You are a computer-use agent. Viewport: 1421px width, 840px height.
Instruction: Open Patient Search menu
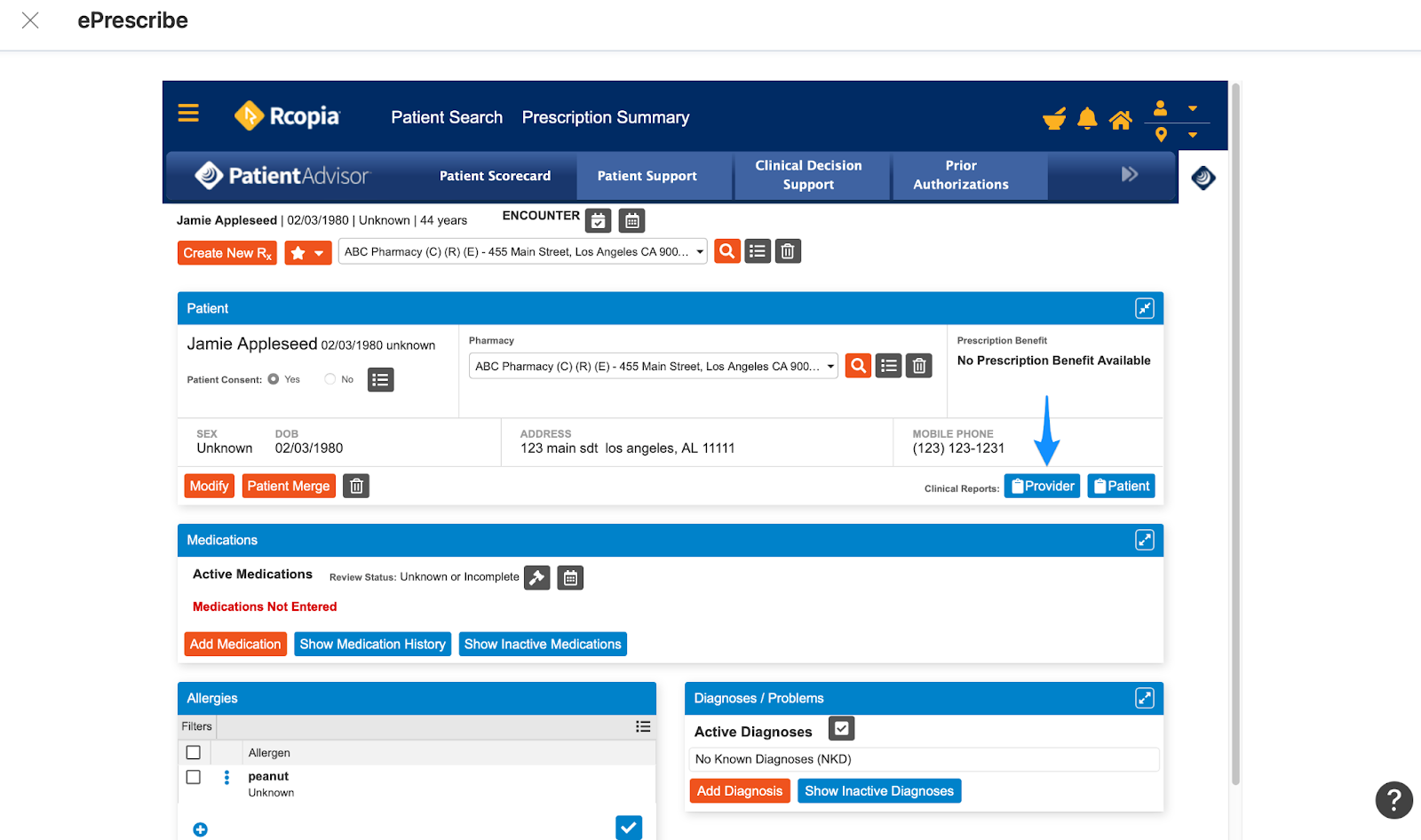pos(447,117)
